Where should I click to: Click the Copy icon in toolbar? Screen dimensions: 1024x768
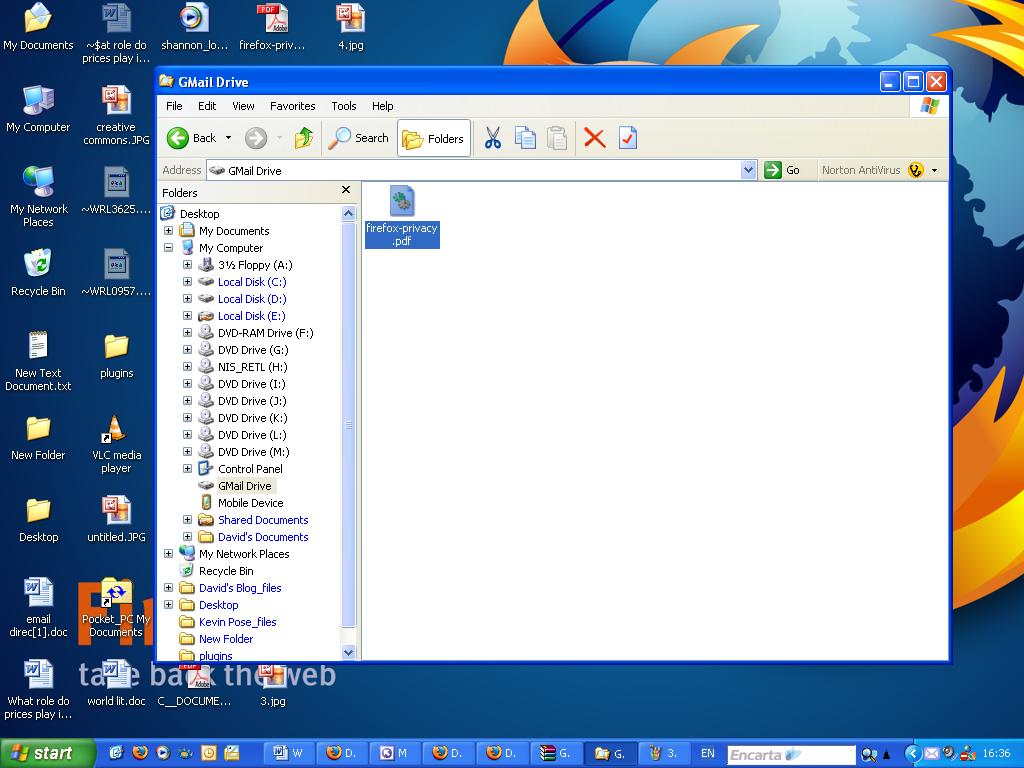point(525,138)
